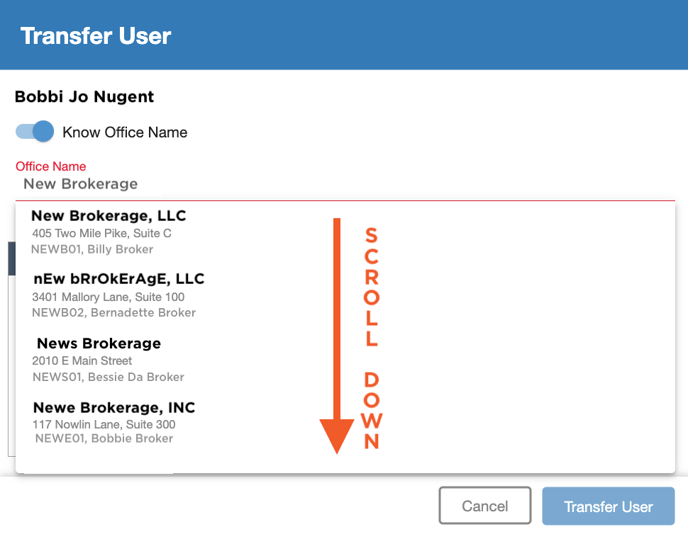Toggle the Know Office Name switch
Image resolution: width=688 pixels, height=534 pixels.
click(x=35, y=131)
